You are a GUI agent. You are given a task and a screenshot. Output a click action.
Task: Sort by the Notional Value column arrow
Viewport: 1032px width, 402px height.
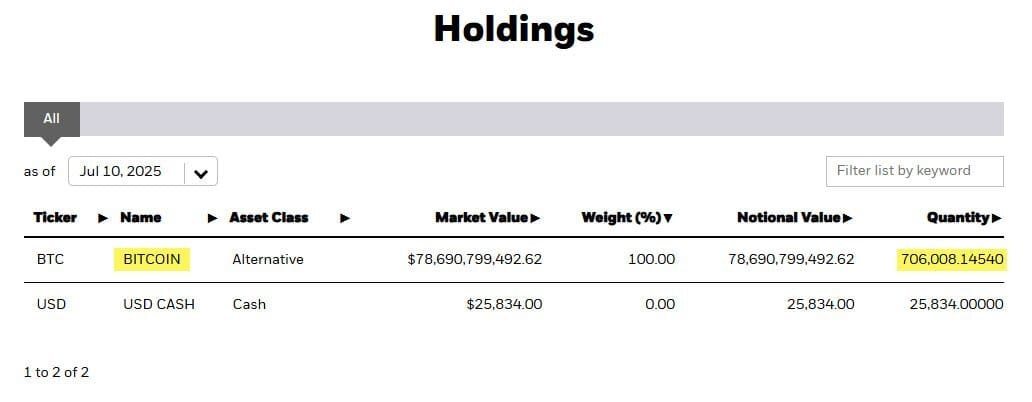[848, 218]
